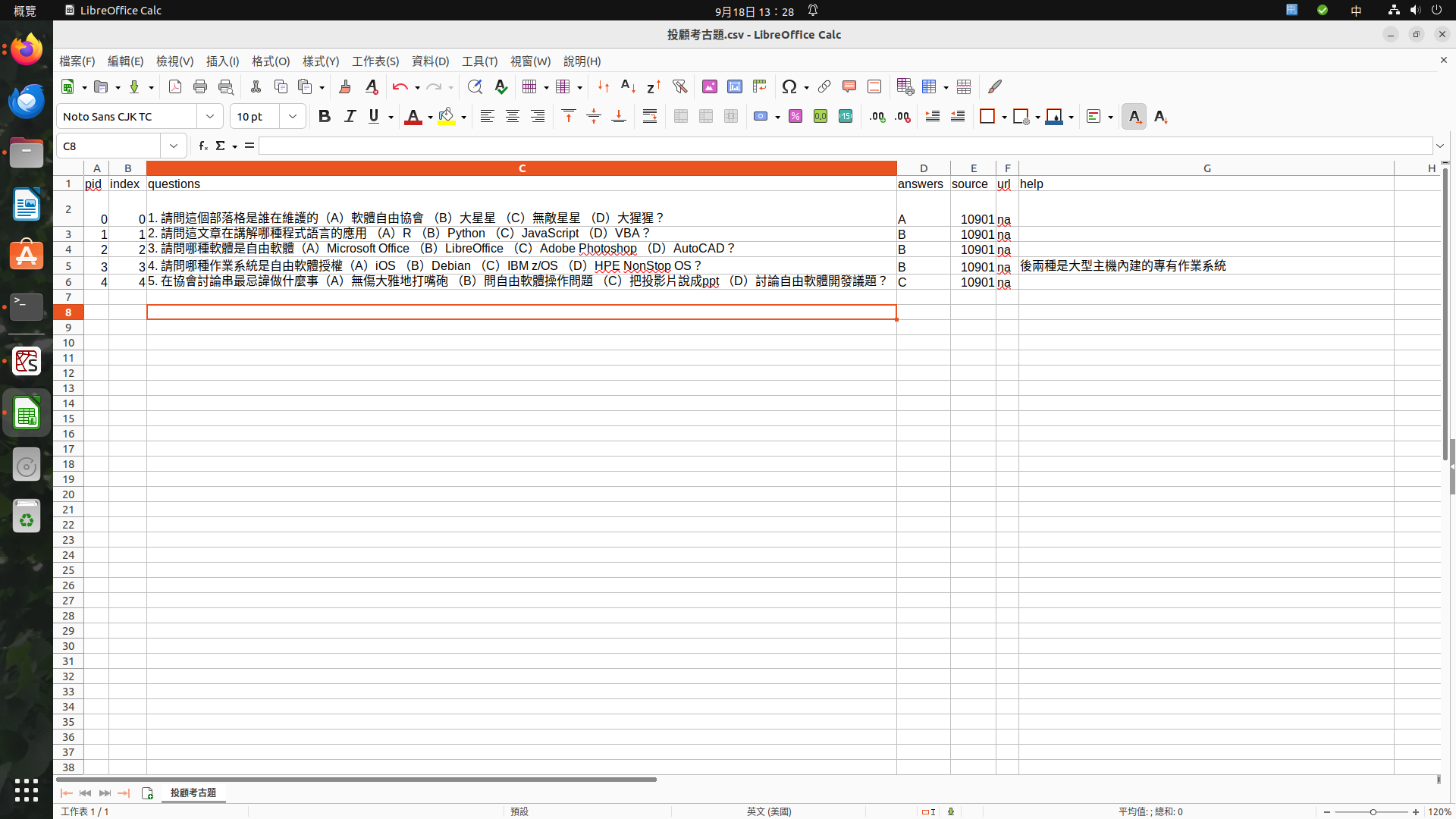Toggle Italic formatting

350,116
